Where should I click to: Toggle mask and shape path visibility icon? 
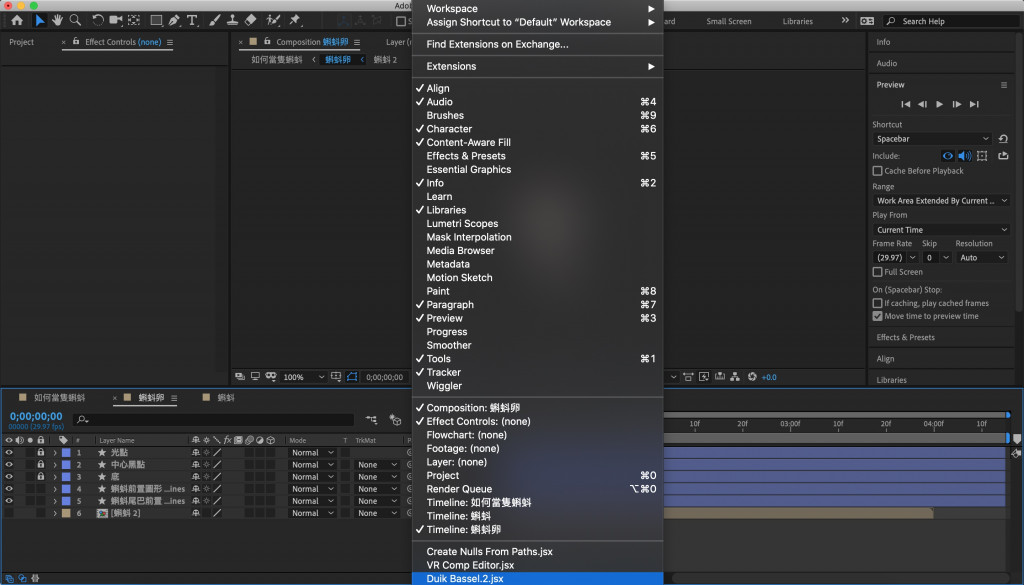click(x=352, y=377)
